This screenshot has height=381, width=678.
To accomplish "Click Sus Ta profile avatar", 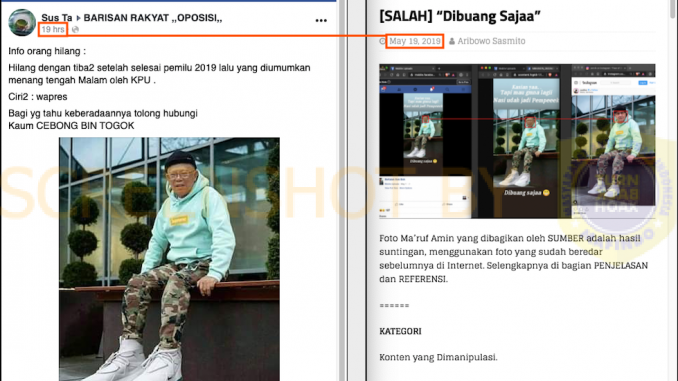I will 22,22.
